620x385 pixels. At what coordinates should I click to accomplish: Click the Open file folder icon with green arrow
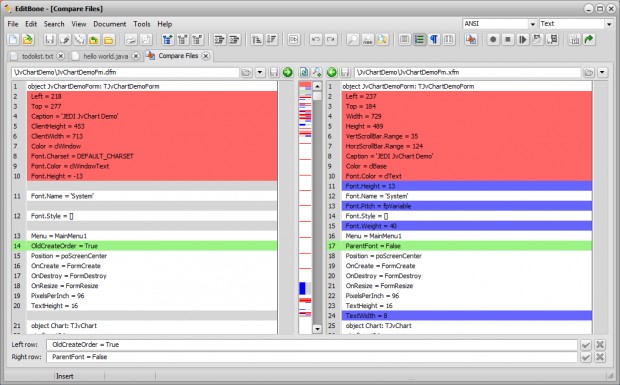click(28, 40)
